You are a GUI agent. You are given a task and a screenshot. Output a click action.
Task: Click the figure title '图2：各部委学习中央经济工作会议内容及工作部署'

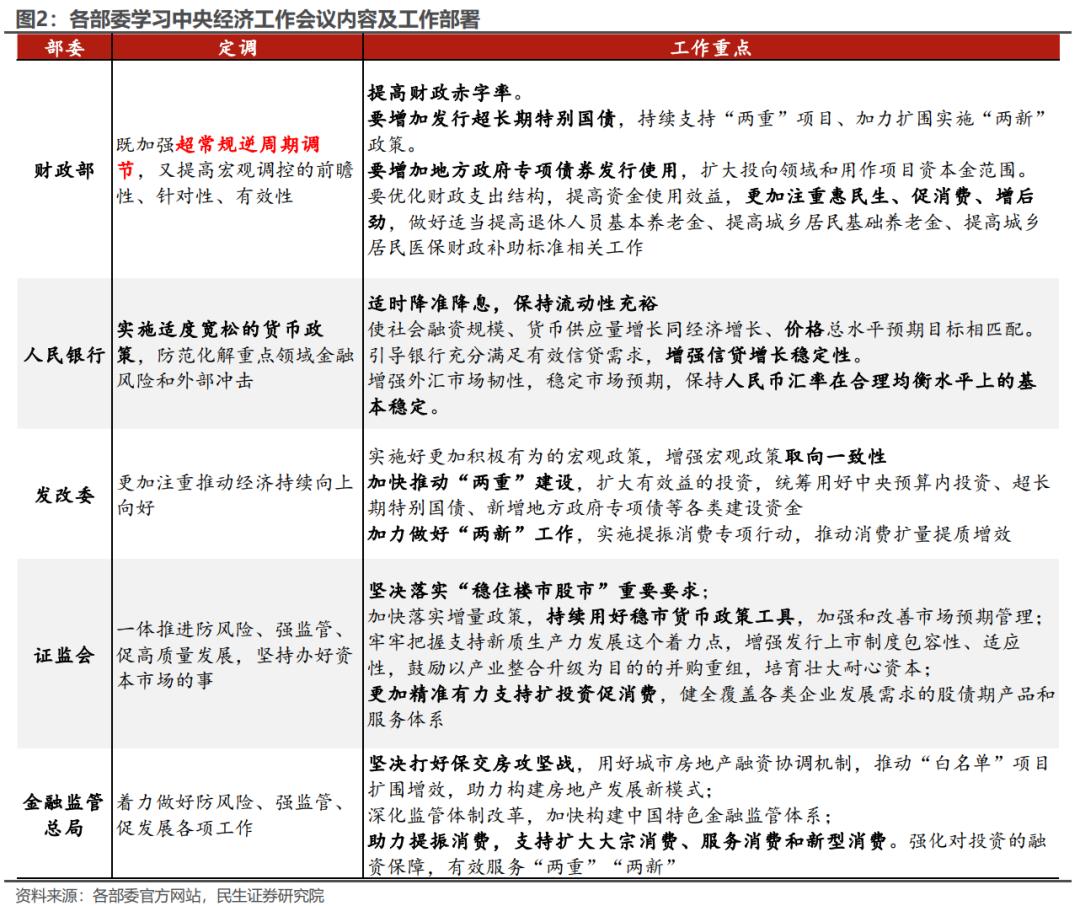[x=239, y=17]
